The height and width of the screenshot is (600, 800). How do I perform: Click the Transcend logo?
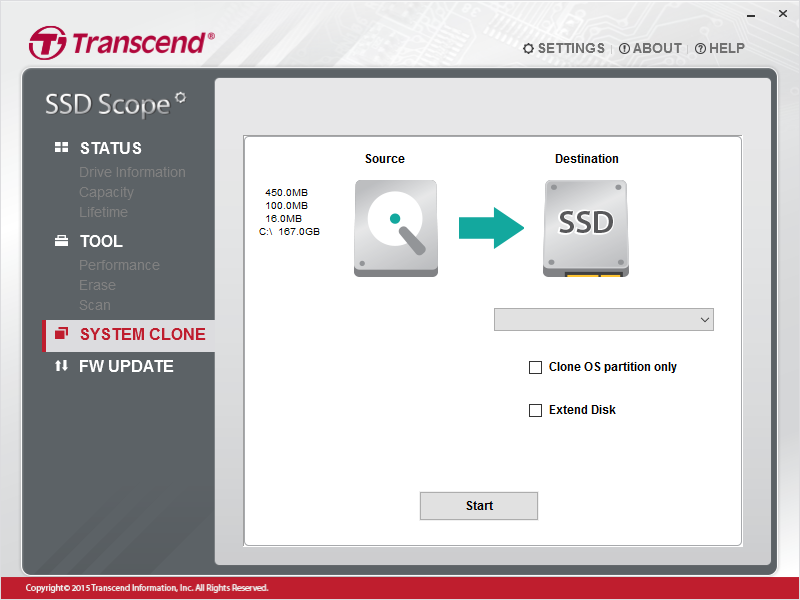121,43
